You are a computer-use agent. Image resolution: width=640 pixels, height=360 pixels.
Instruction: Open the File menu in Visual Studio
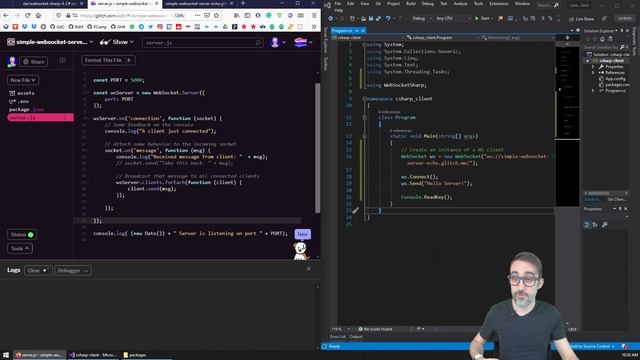338,4
